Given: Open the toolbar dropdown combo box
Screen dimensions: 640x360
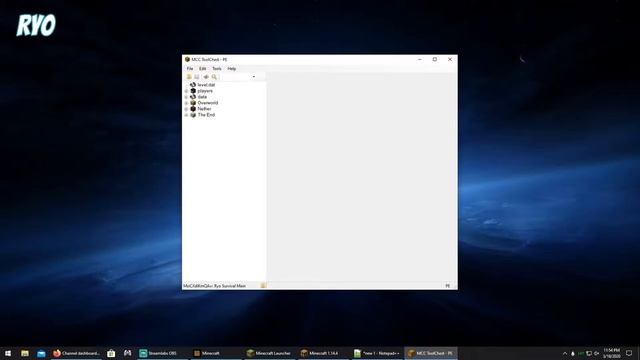Looking at the screenshot, I should click(240, 77).
